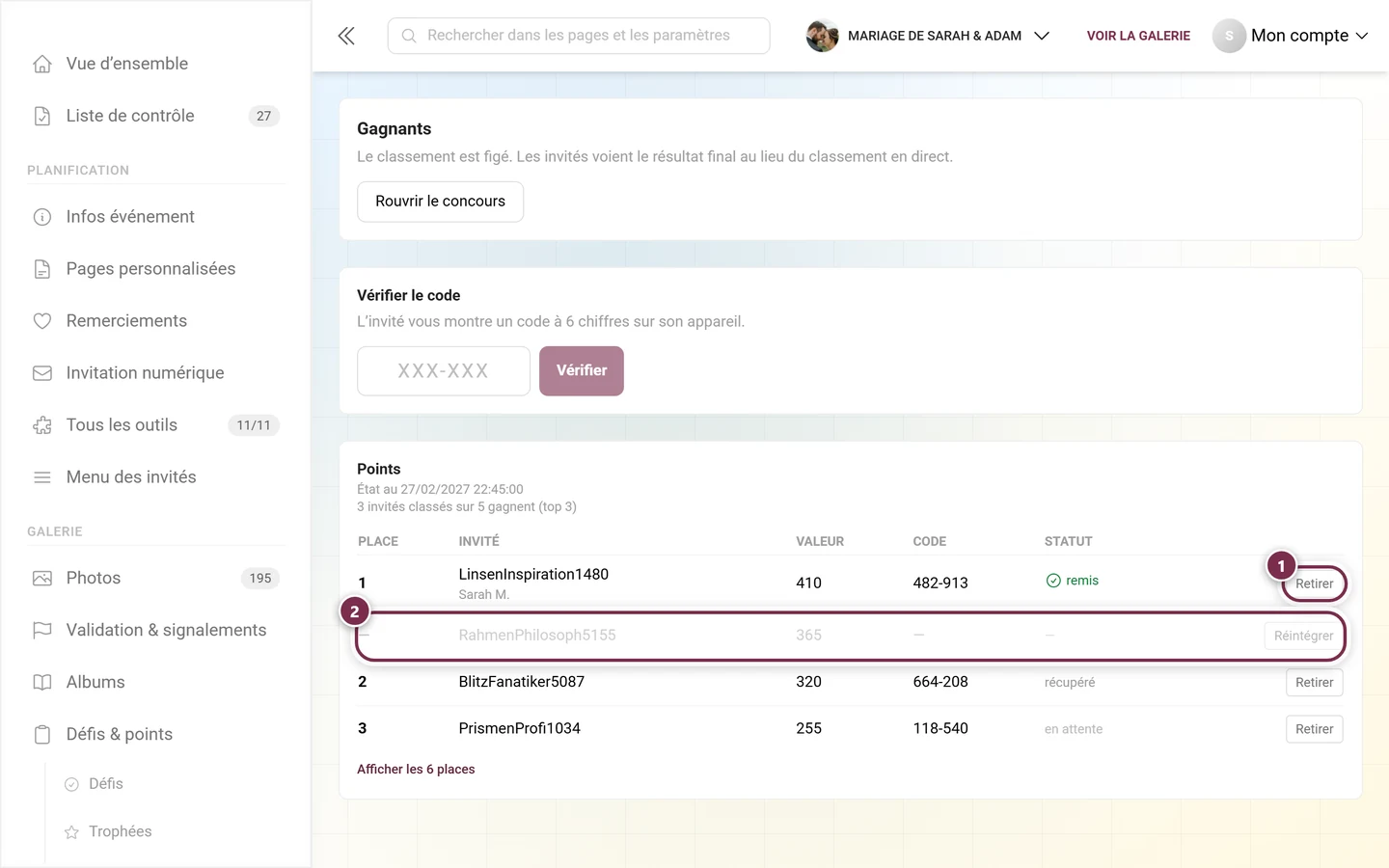Click the Vue d'ensemble home icon
Screen dimensions: 1389x868
click(42, 64)
